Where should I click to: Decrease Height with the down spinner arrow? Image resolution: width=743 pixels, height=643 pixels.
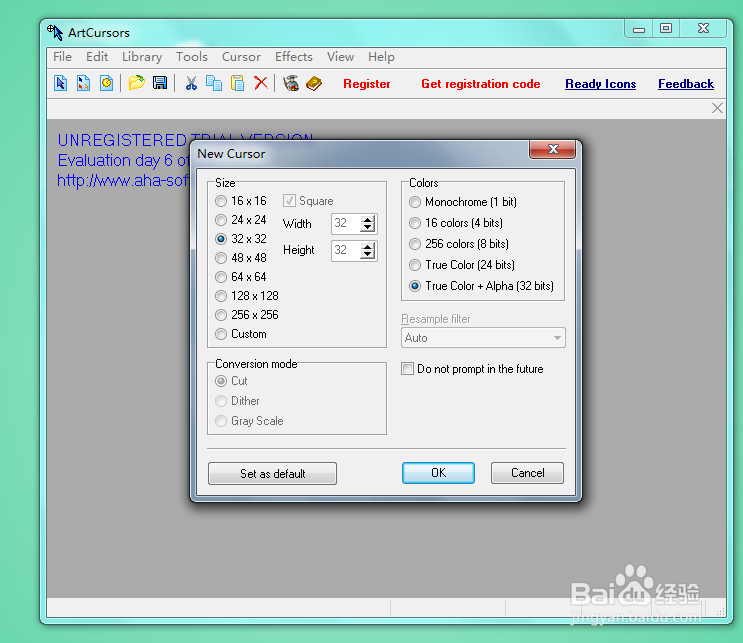tap(368, 254)
